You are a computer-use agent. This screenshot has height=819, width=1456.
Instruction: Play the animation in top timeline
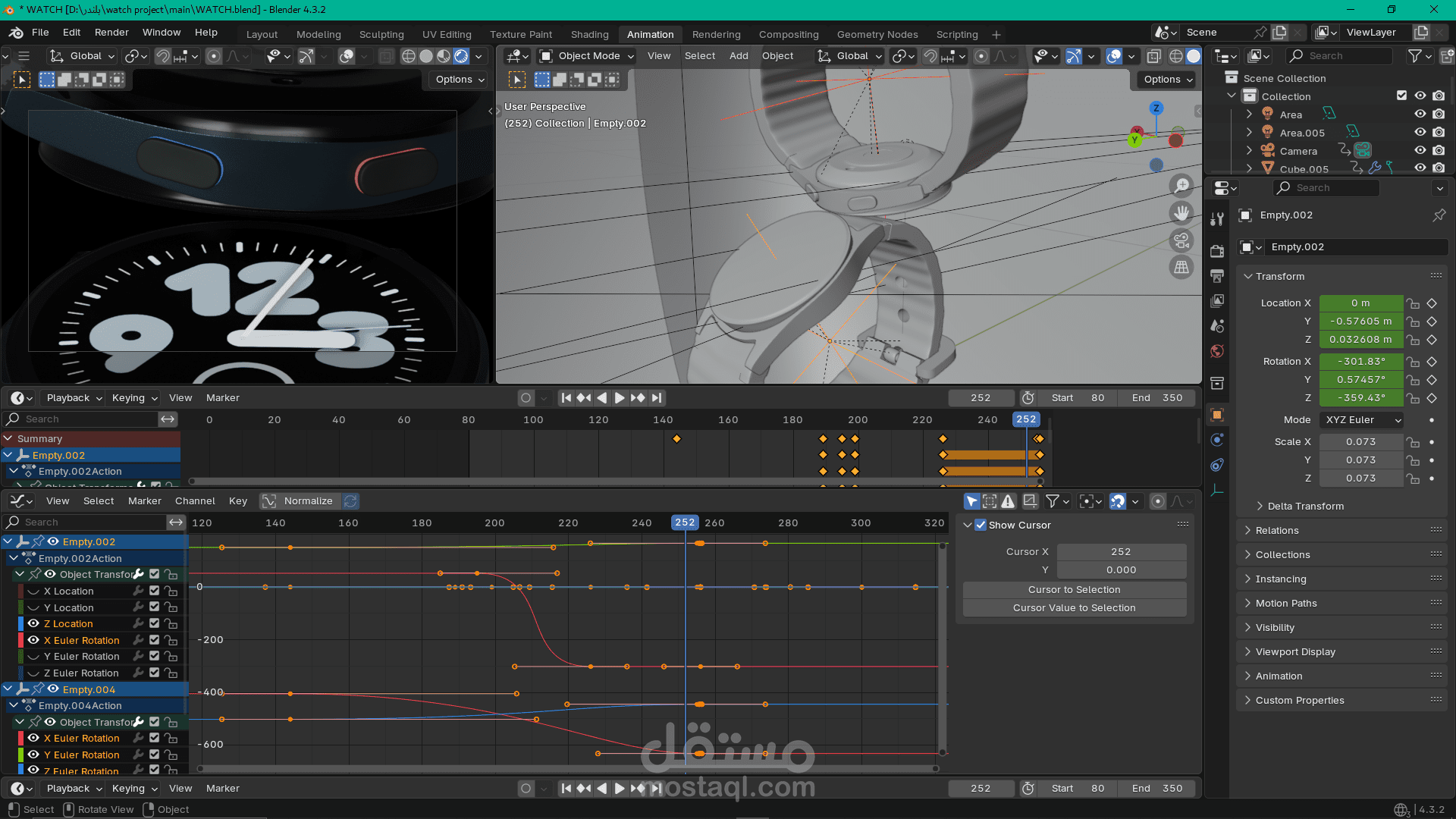tap(620, 398)
